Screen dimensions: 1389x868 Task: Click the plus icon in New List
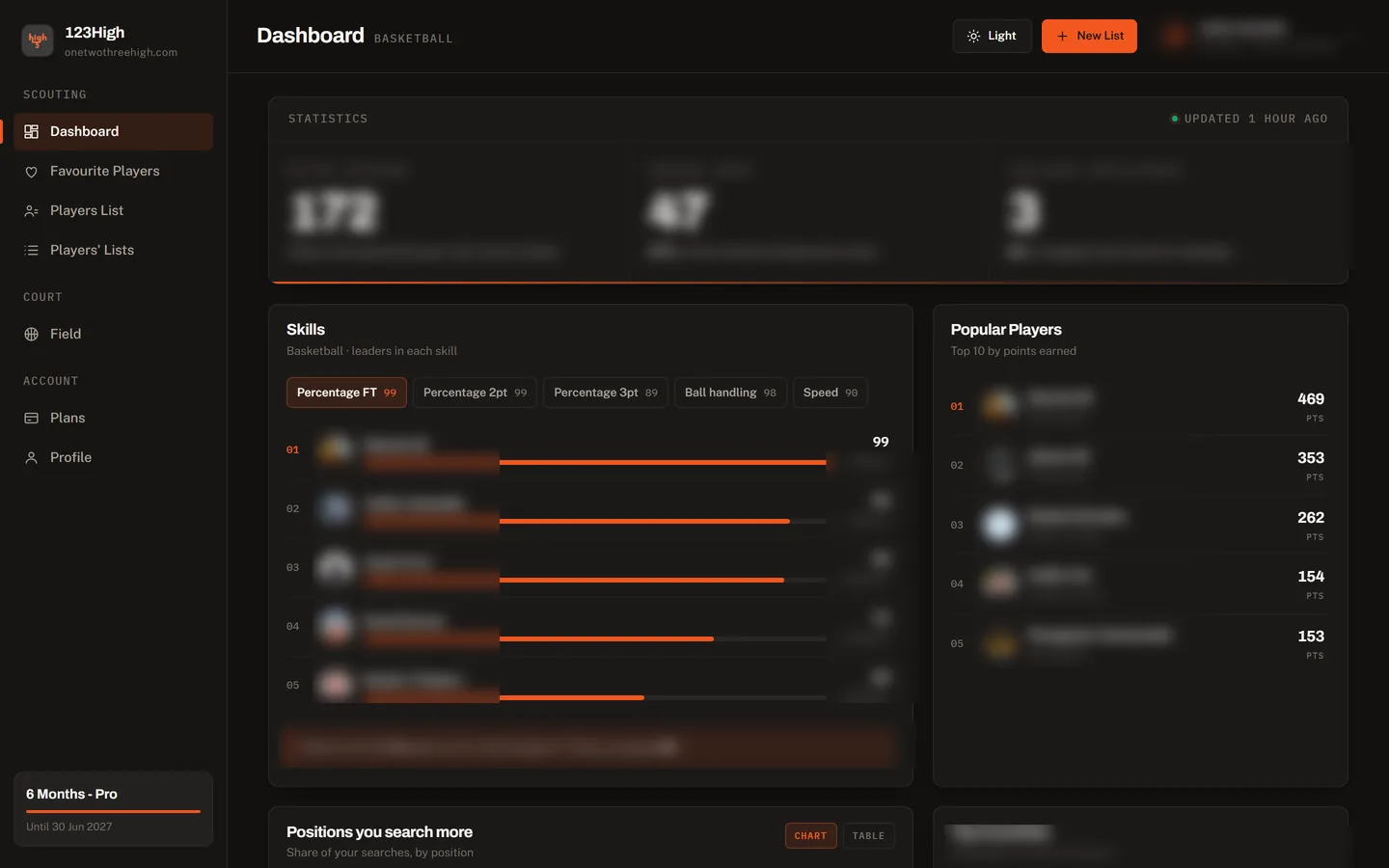[x=1062, y=37]
